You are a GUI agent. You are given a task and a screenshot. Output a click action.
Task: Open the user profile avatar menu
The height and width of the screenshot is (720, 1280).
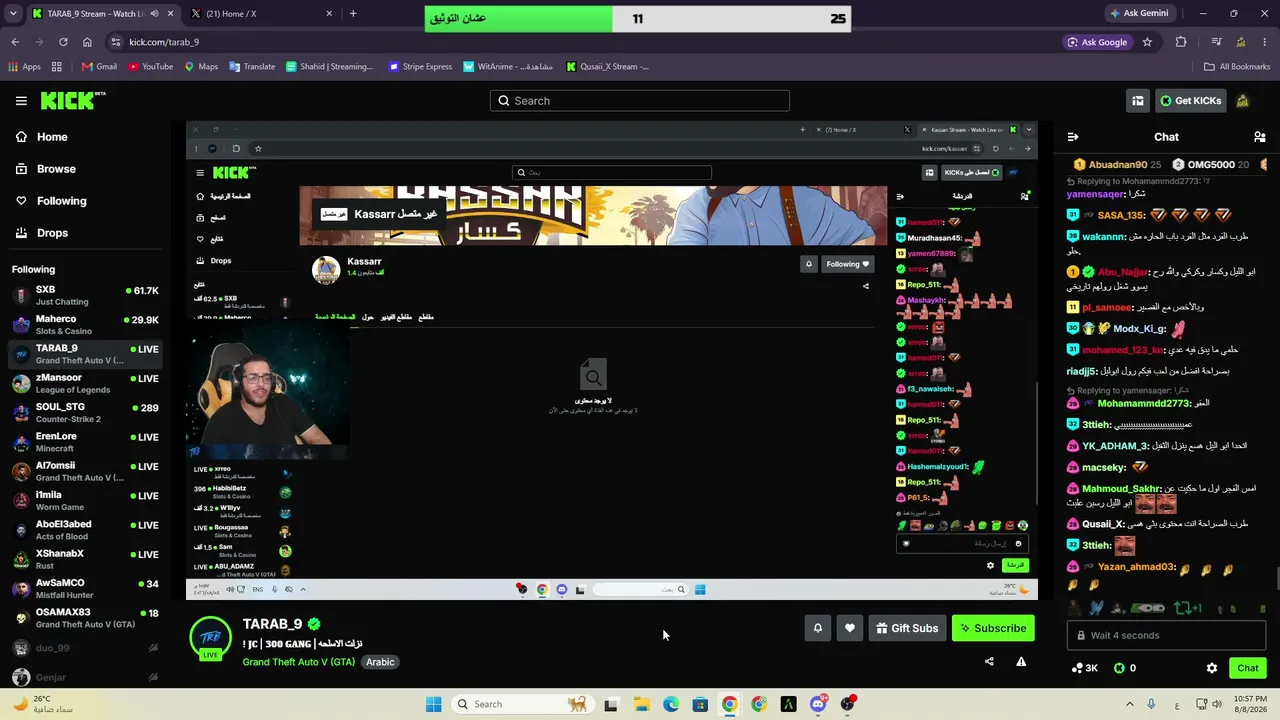click(x=1243, y=101)
